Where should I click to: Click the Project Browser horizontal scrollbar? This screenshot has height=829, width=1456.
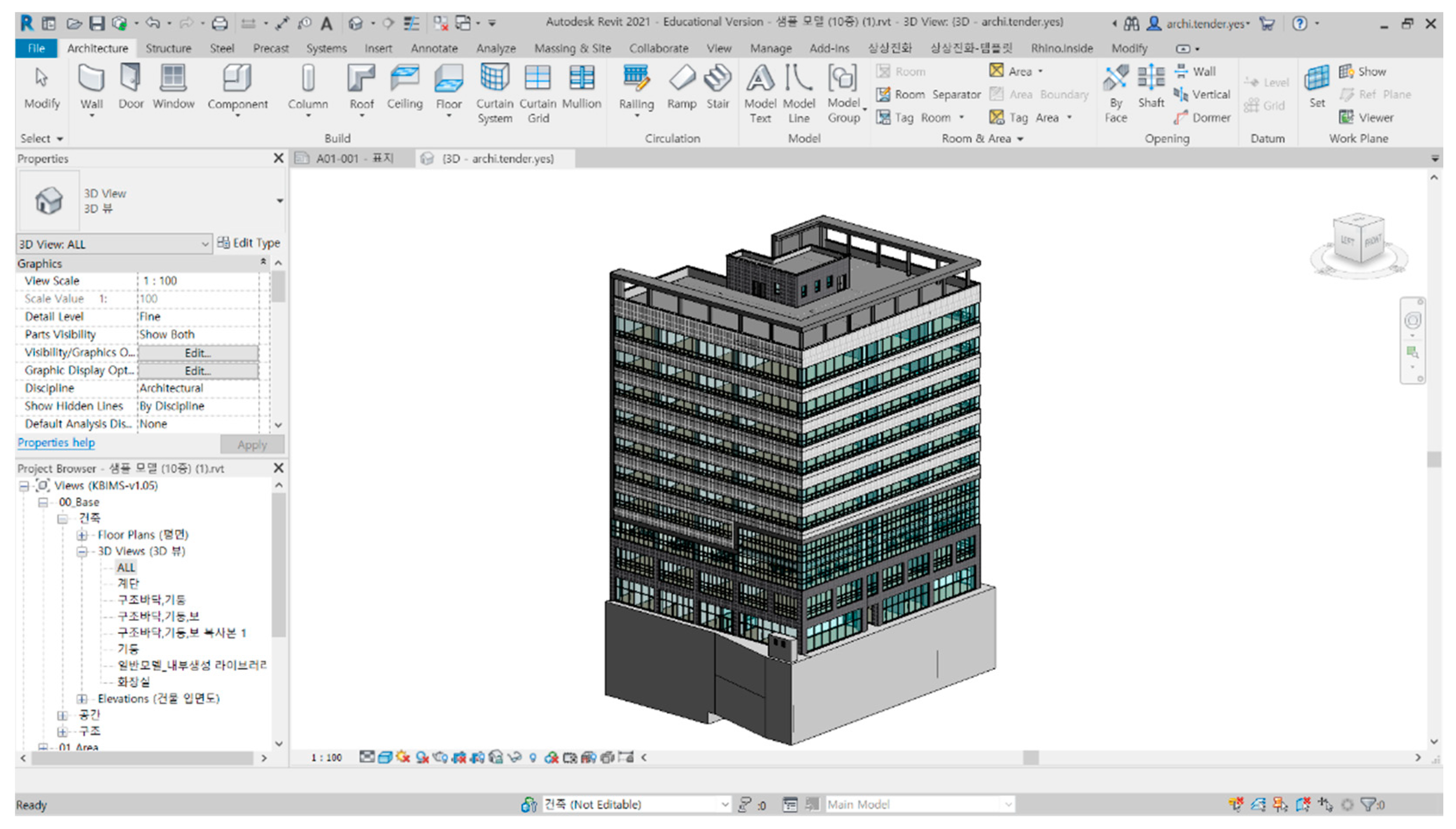[x=142, y=758]
